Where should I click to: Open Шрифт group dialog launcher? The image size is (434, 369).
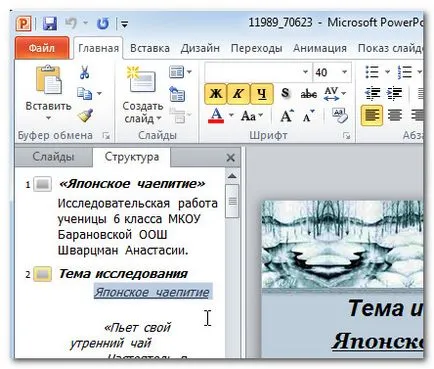(x=347, y=136)
